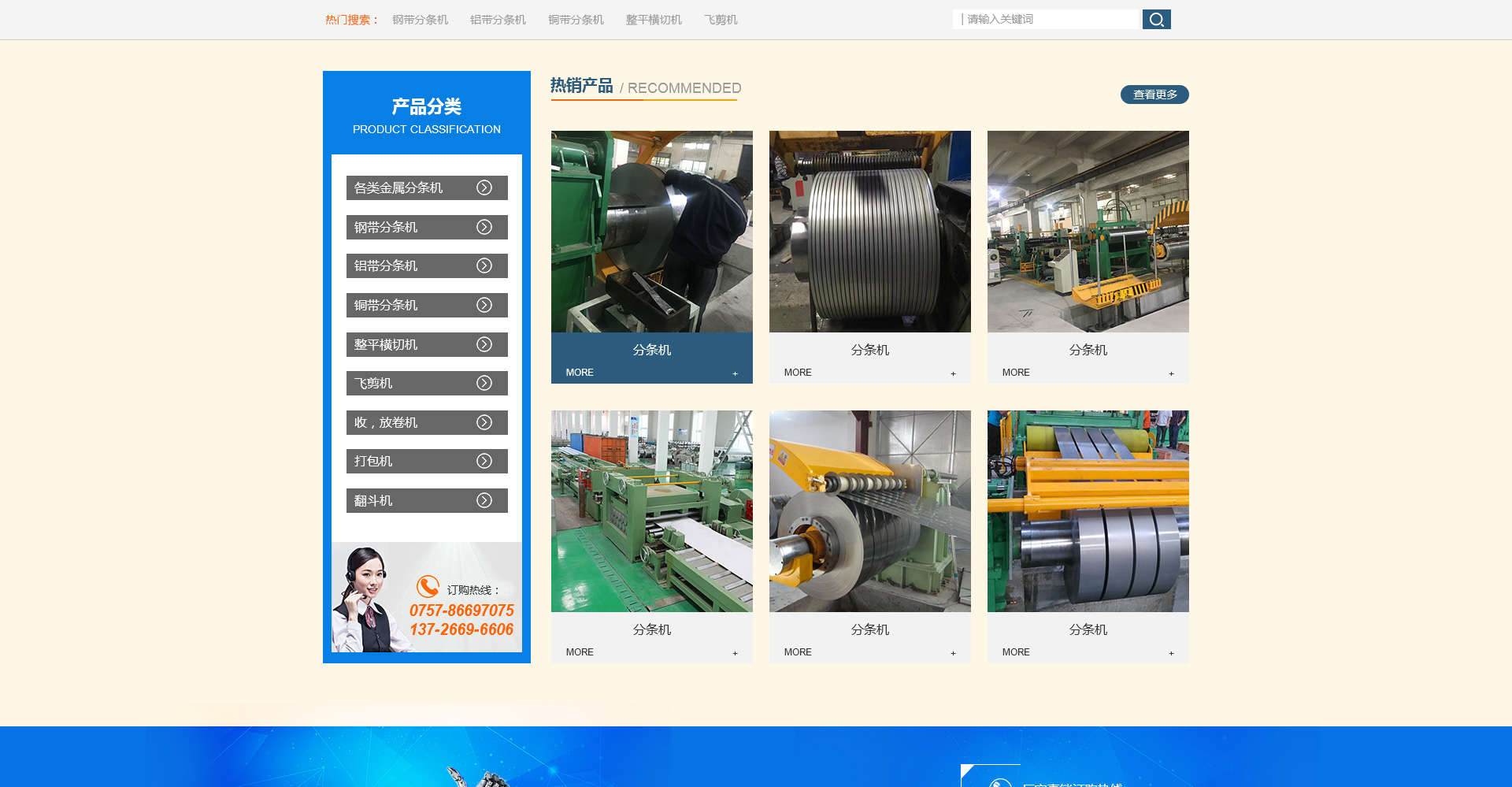Expand plus sign on steel coil card
1512x787 pixels.
click(953, 373)
